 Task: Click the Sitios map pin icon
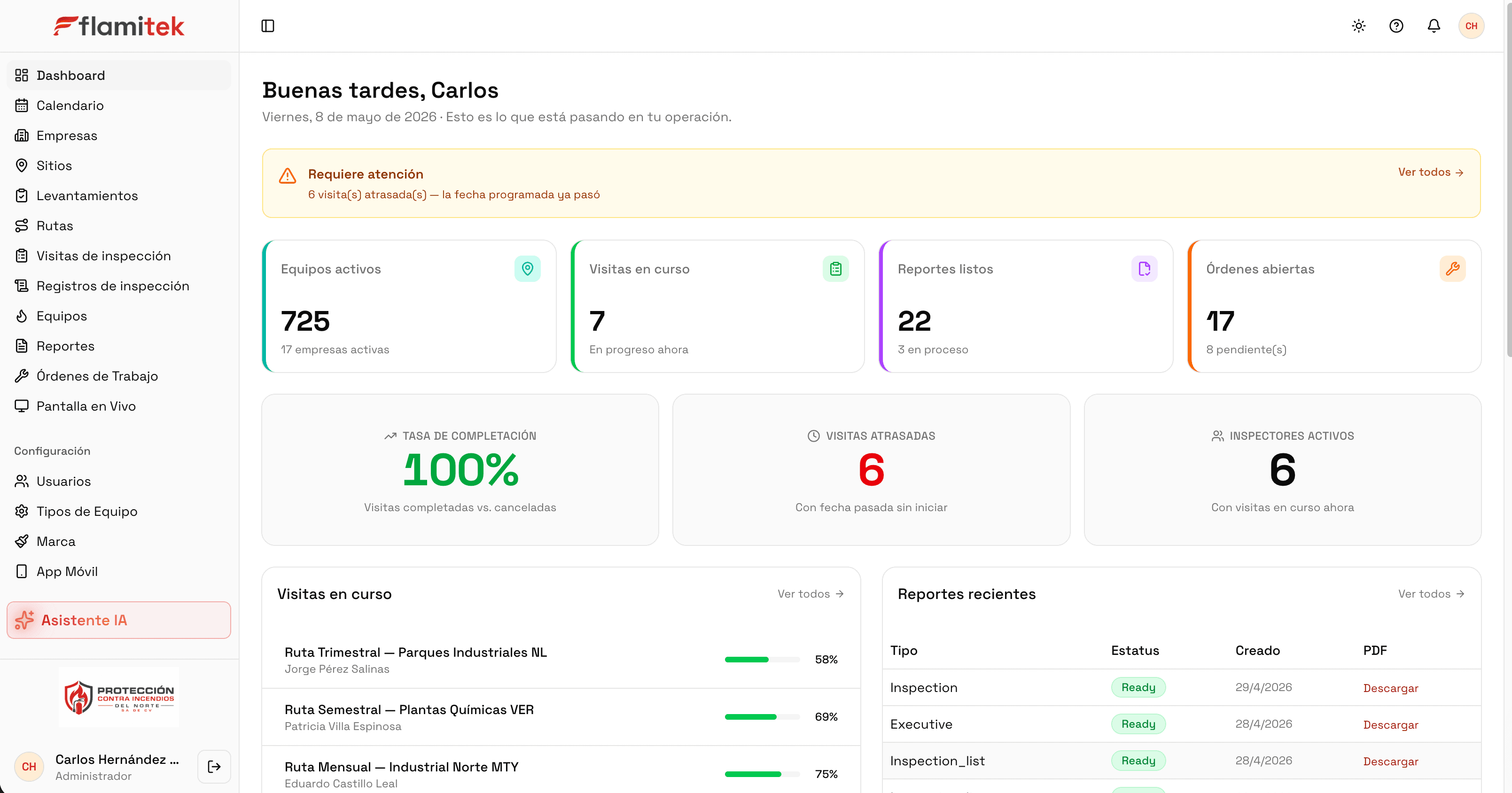point(22,165)
